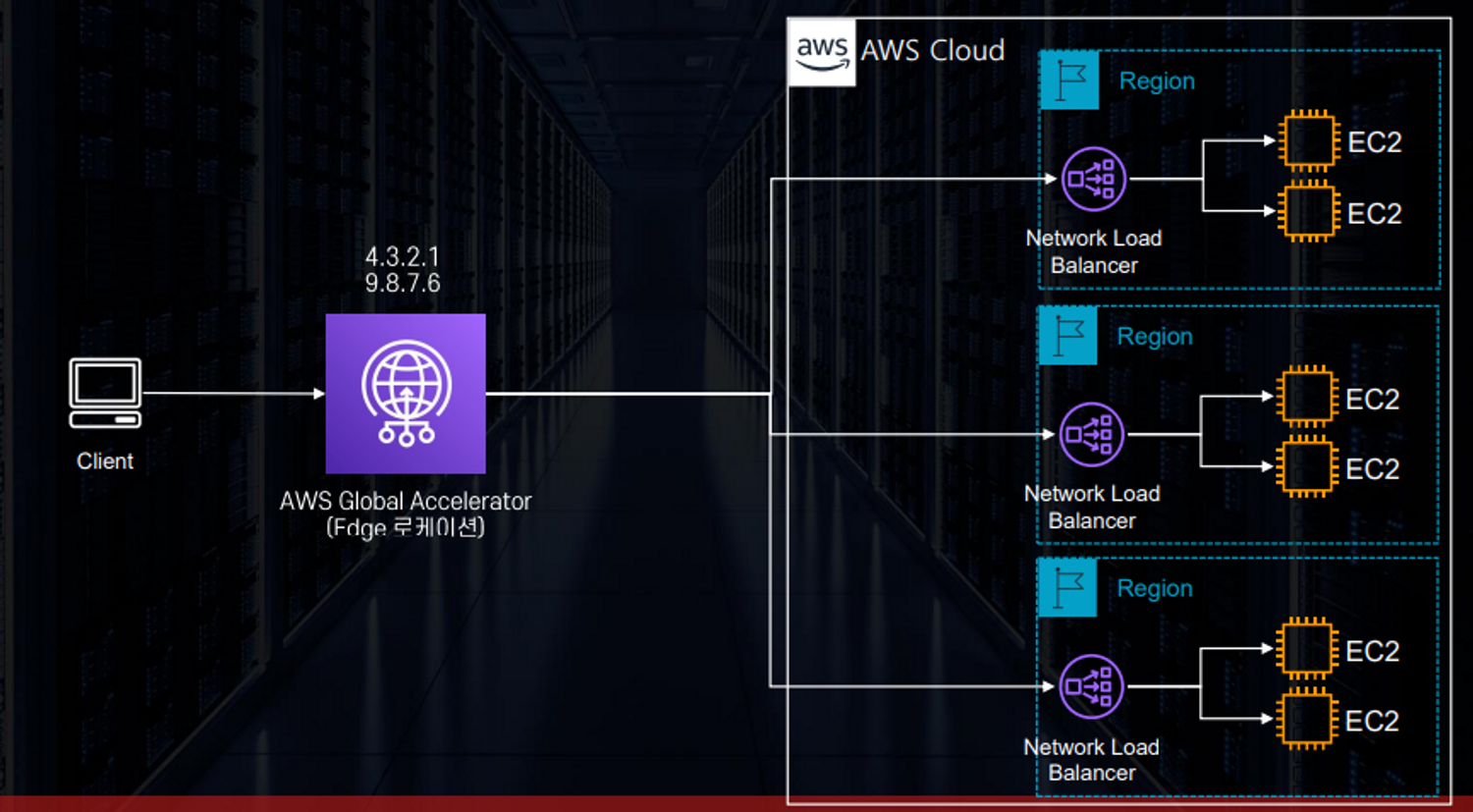Viewport: 1473px width, 812px height.
Task: Select the lower EC2 chip icon in middle Region
Action: 1307,466
